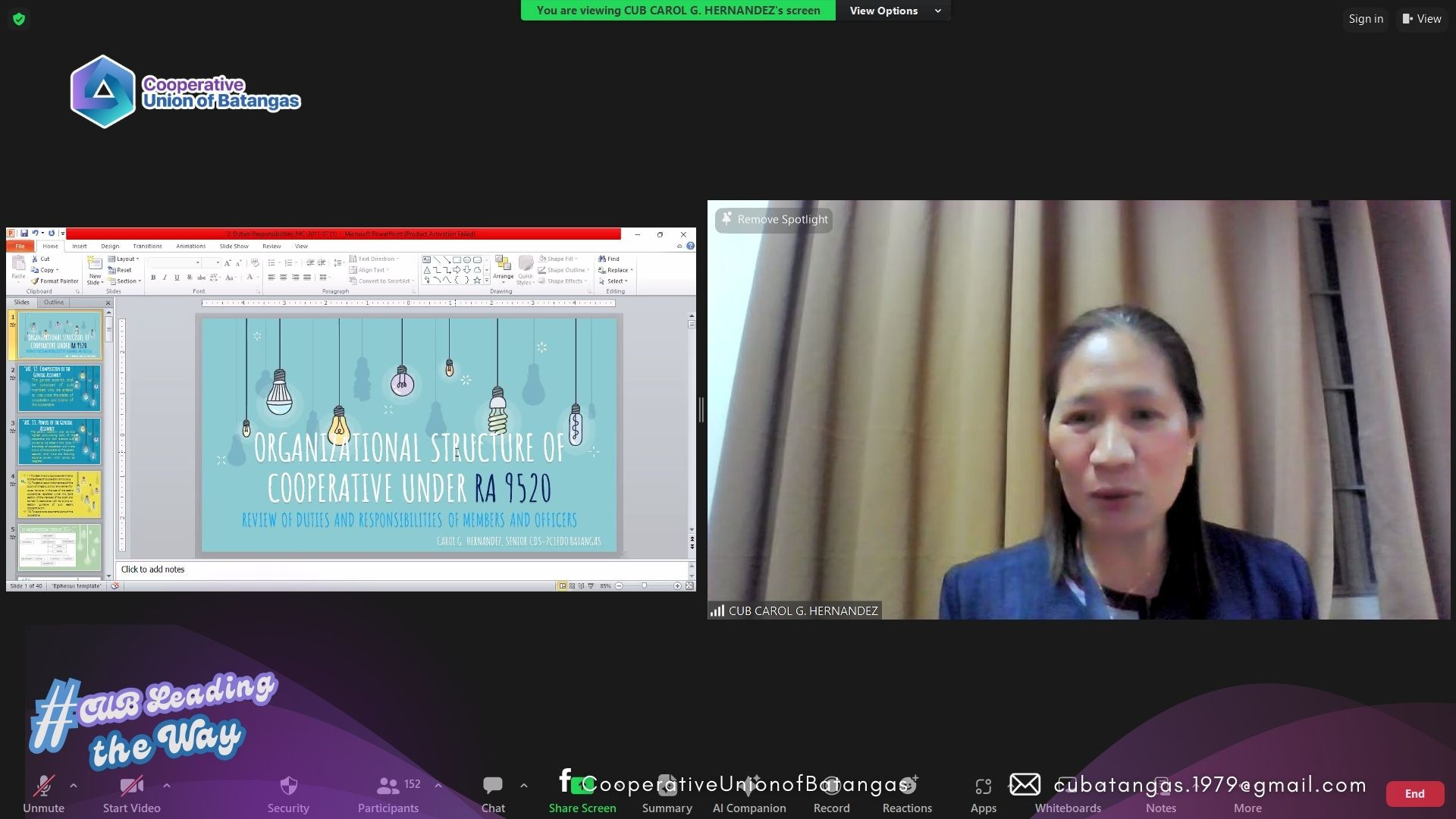Click the Bold formatting icon
Screen dimensions: 1456x819
(x=153, y=278)
